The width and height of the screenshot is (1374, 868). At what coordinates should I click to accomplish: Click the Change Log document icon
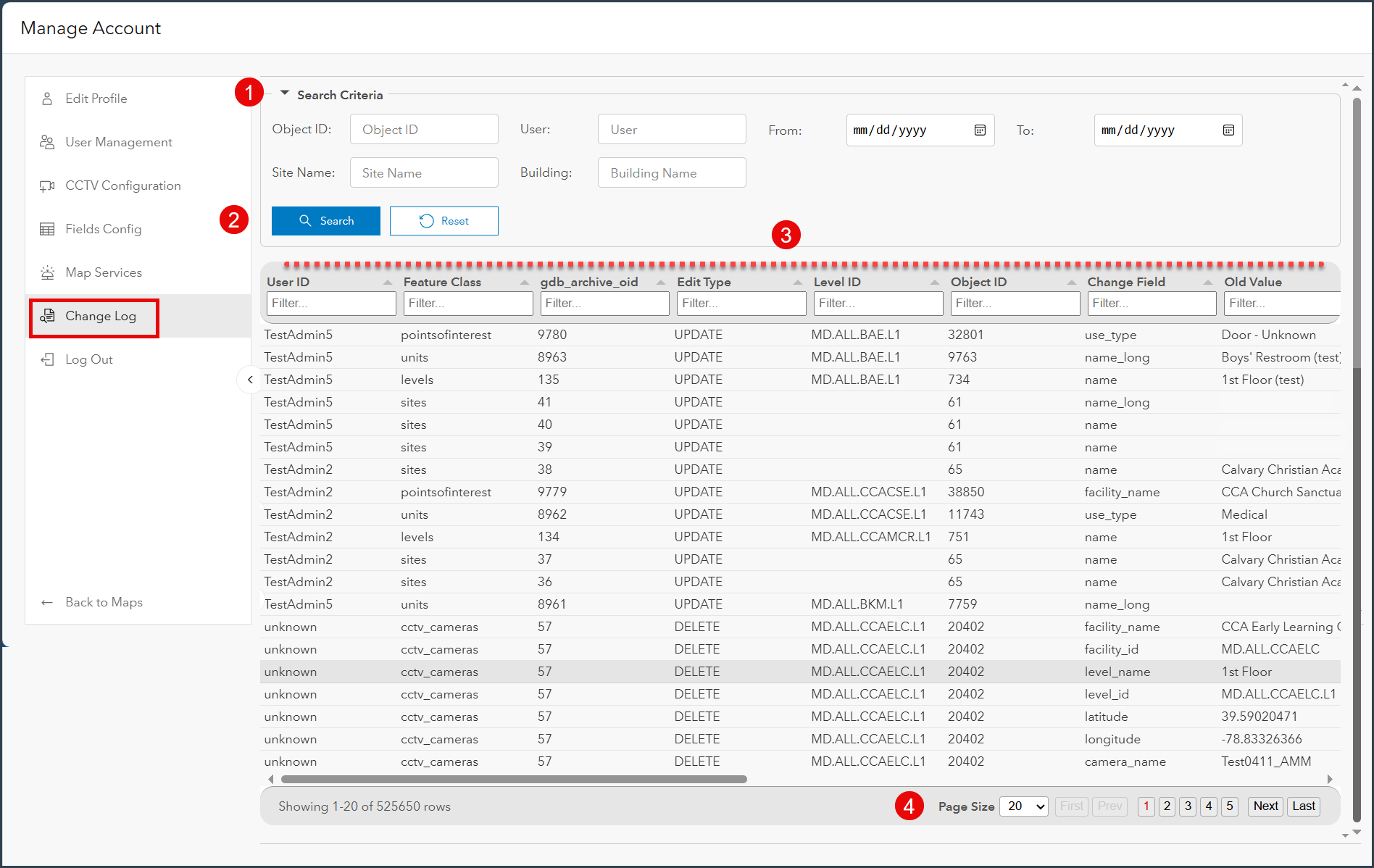(x=47, y=316)
